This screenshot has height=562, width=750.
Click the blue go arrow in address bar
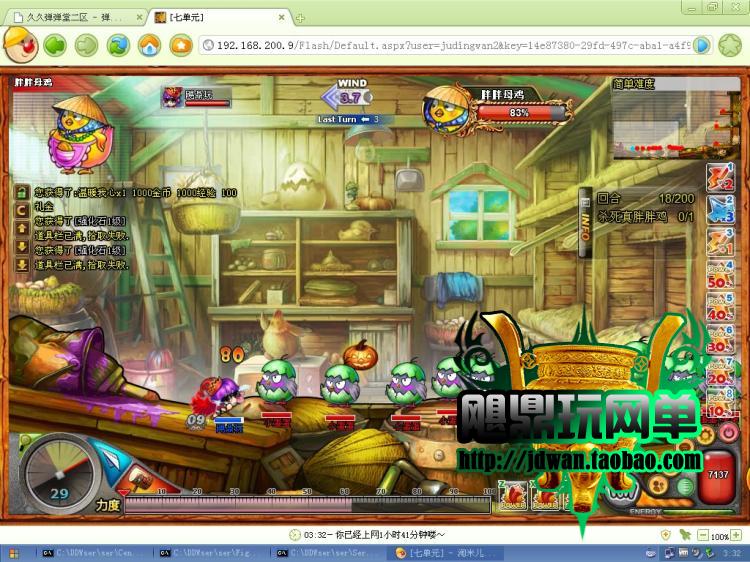pyautogui.click(x=702, y=45)
